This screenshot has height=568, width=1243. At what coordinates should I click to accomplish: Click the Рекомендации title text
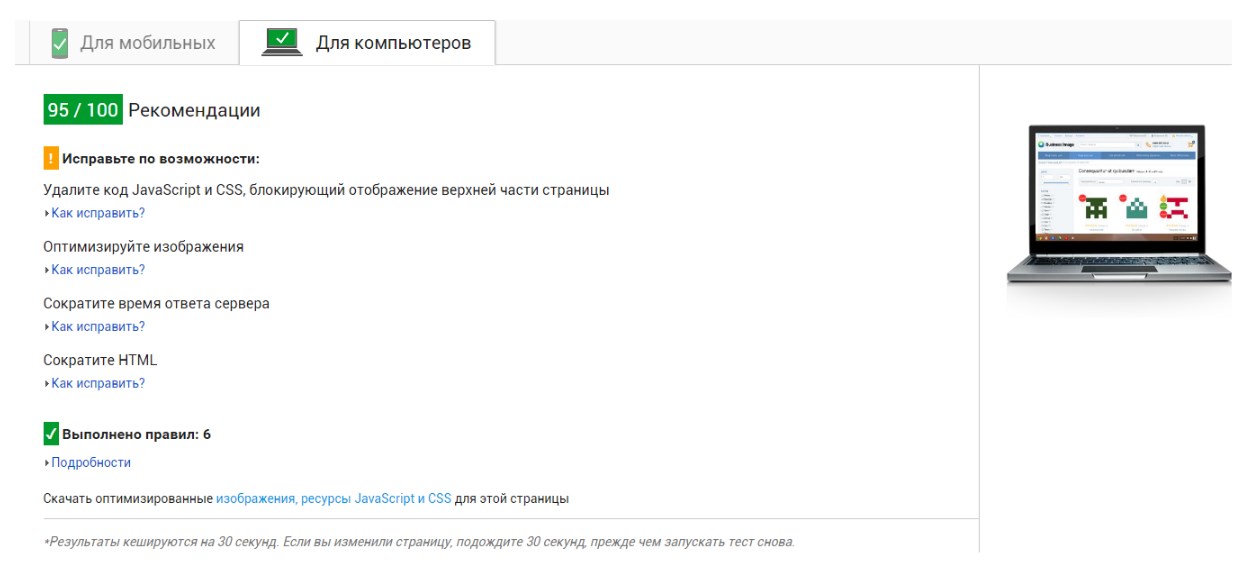(194, 111)
